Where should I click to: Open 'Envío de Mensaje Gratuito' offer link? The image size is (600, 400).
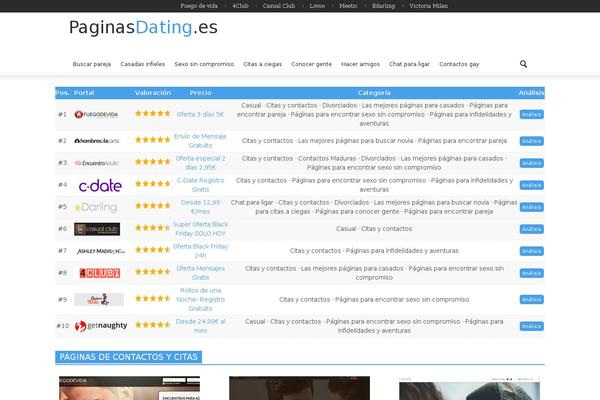pos(200,141)
